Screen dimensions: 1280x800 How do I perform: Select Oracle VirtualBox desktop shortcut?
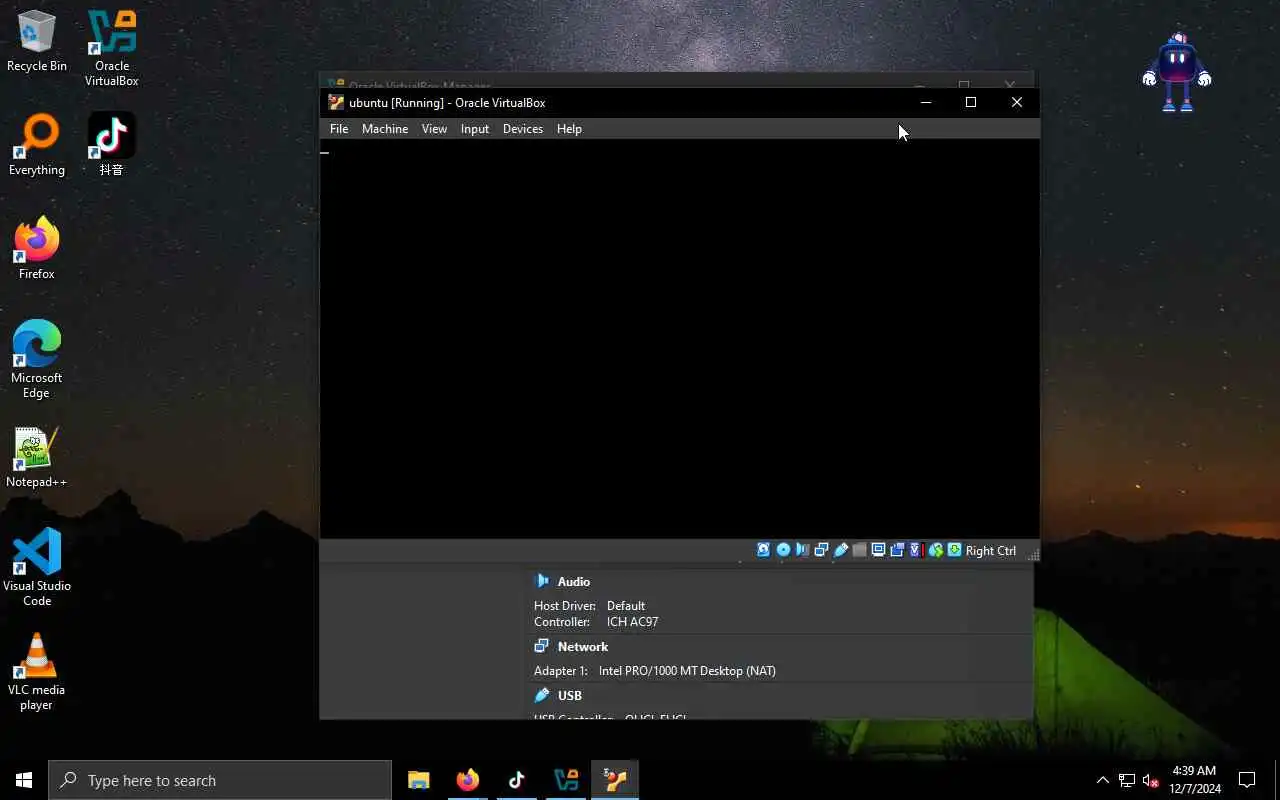point(112,48)
